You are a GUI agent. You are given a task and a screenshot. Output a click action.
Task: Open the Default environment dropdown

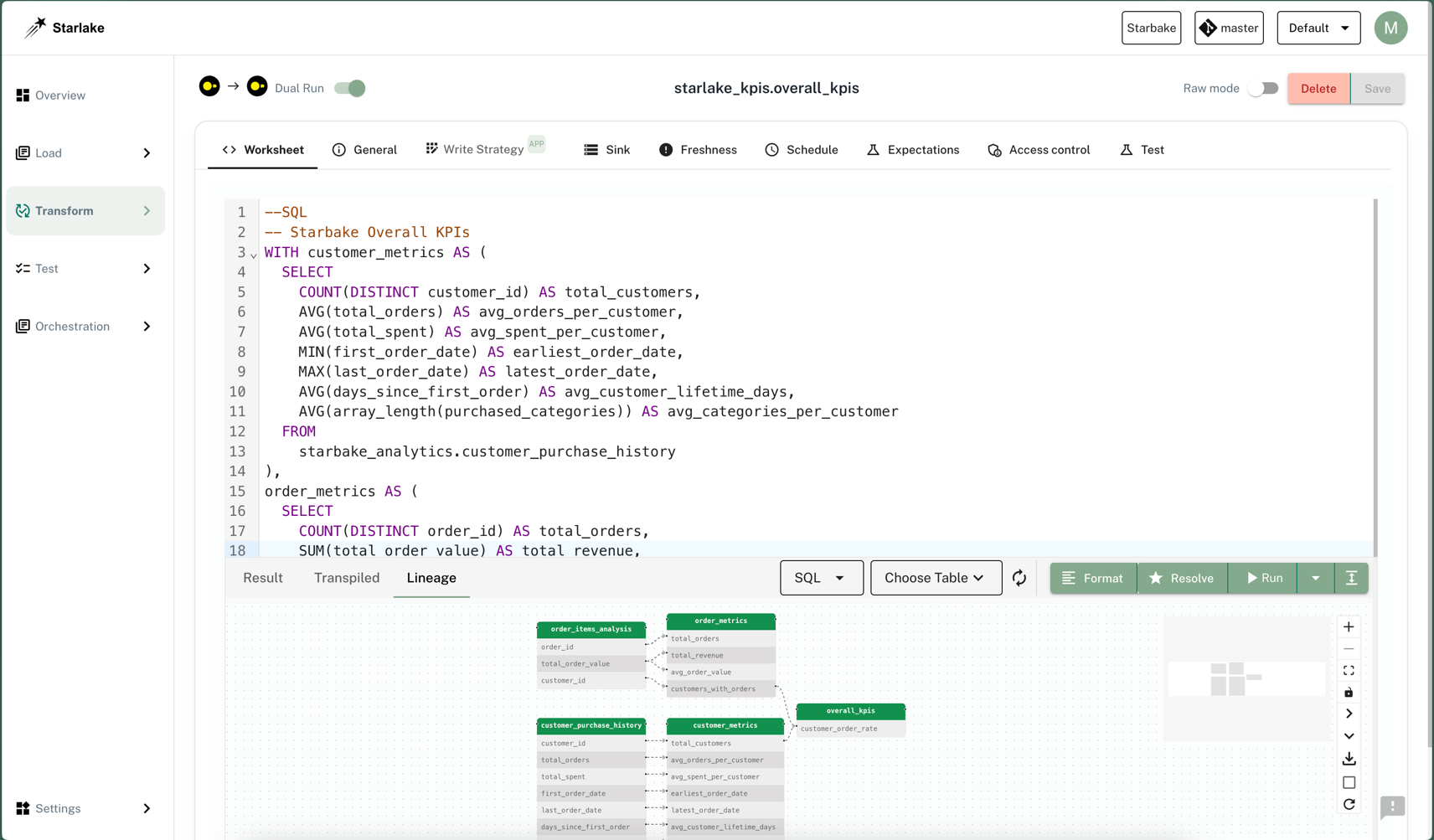1318,28
